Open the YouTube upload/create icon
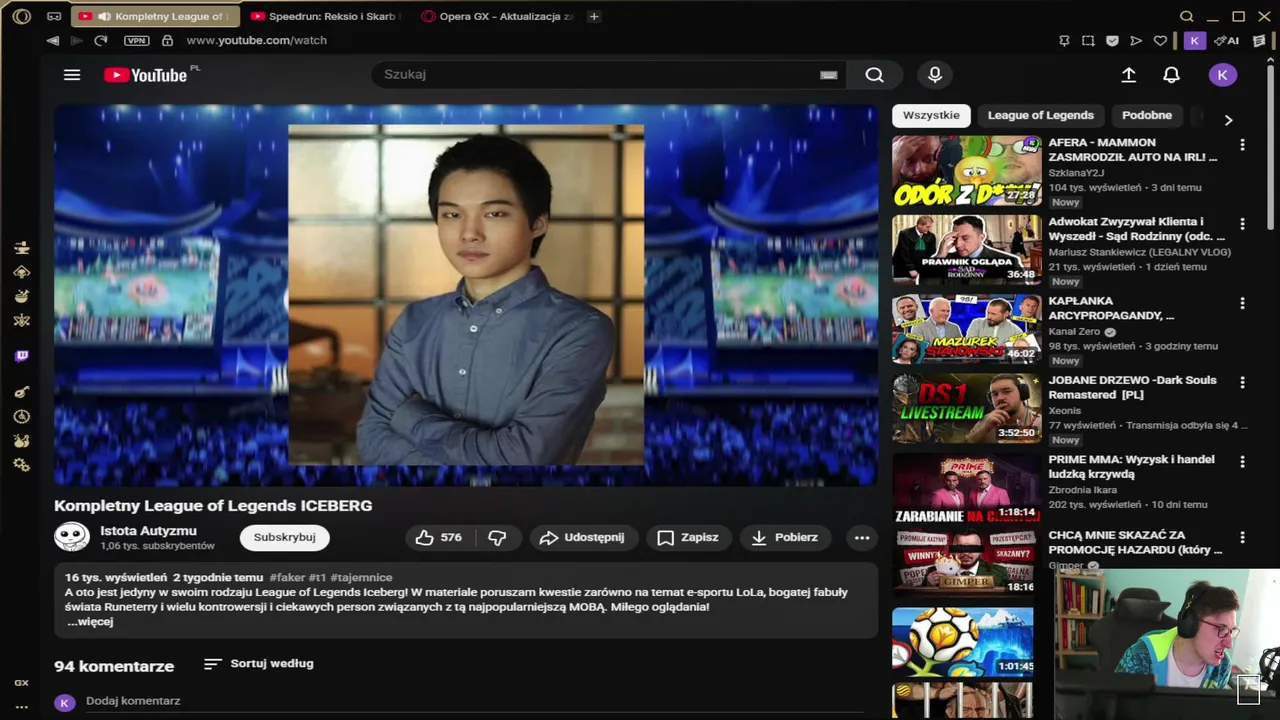The image size is (1280, 720). pos(1128,75)
